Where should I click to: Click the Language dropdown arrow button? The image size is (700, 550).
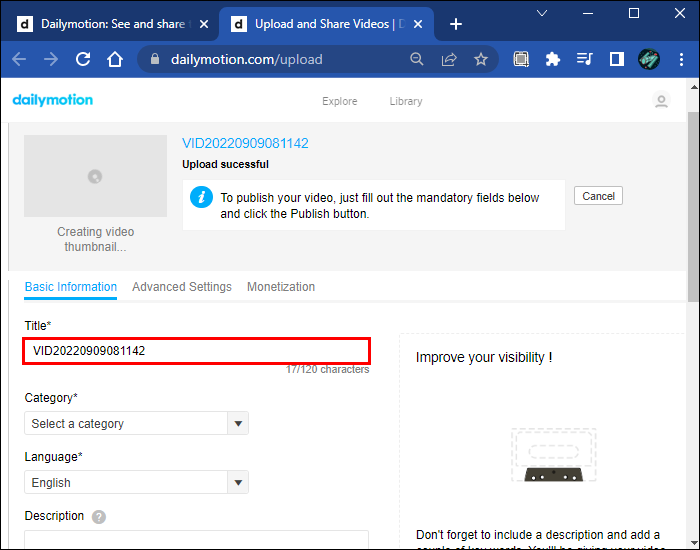[238, 482]
